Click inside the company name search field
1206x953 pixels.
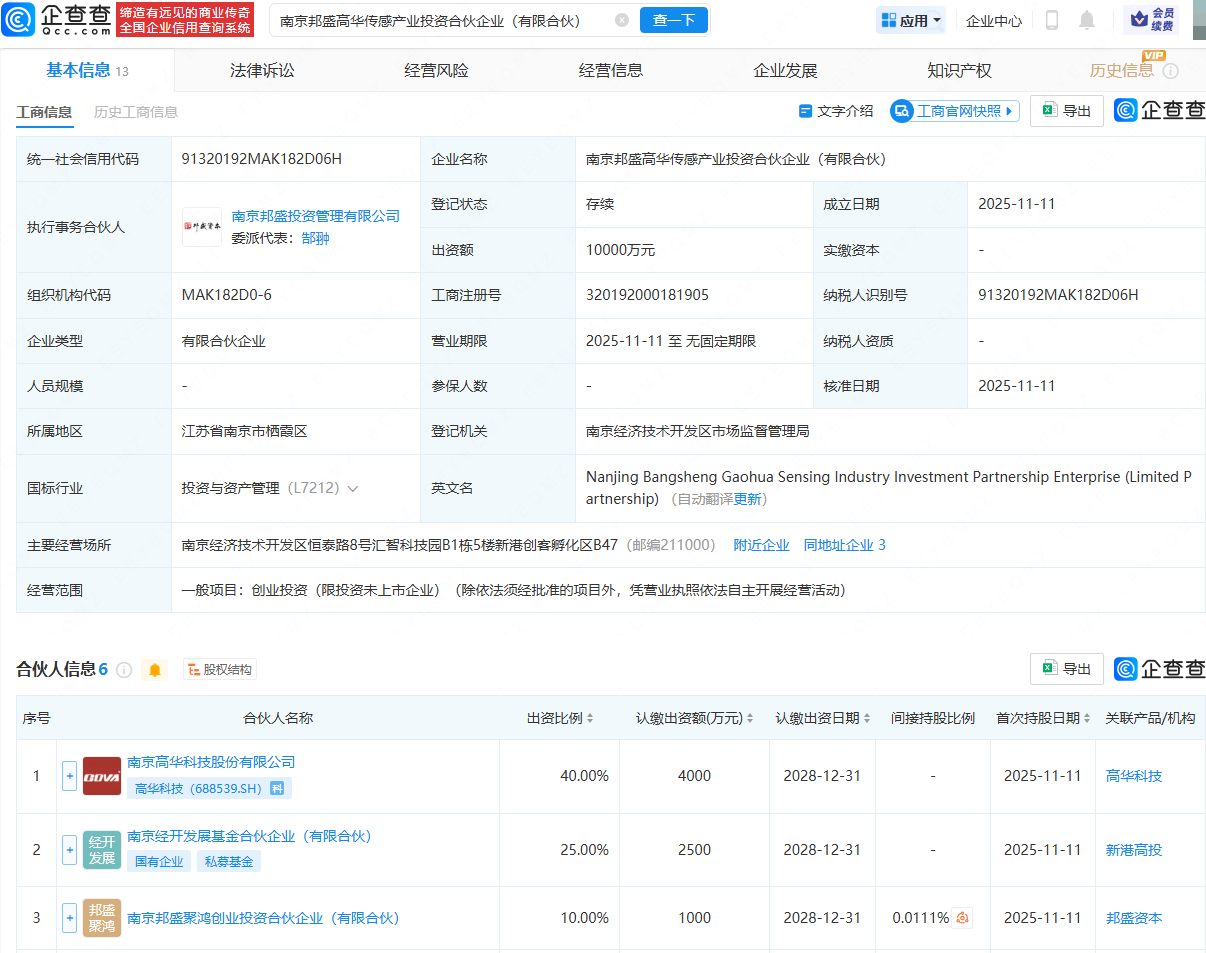tap(440, 20)
